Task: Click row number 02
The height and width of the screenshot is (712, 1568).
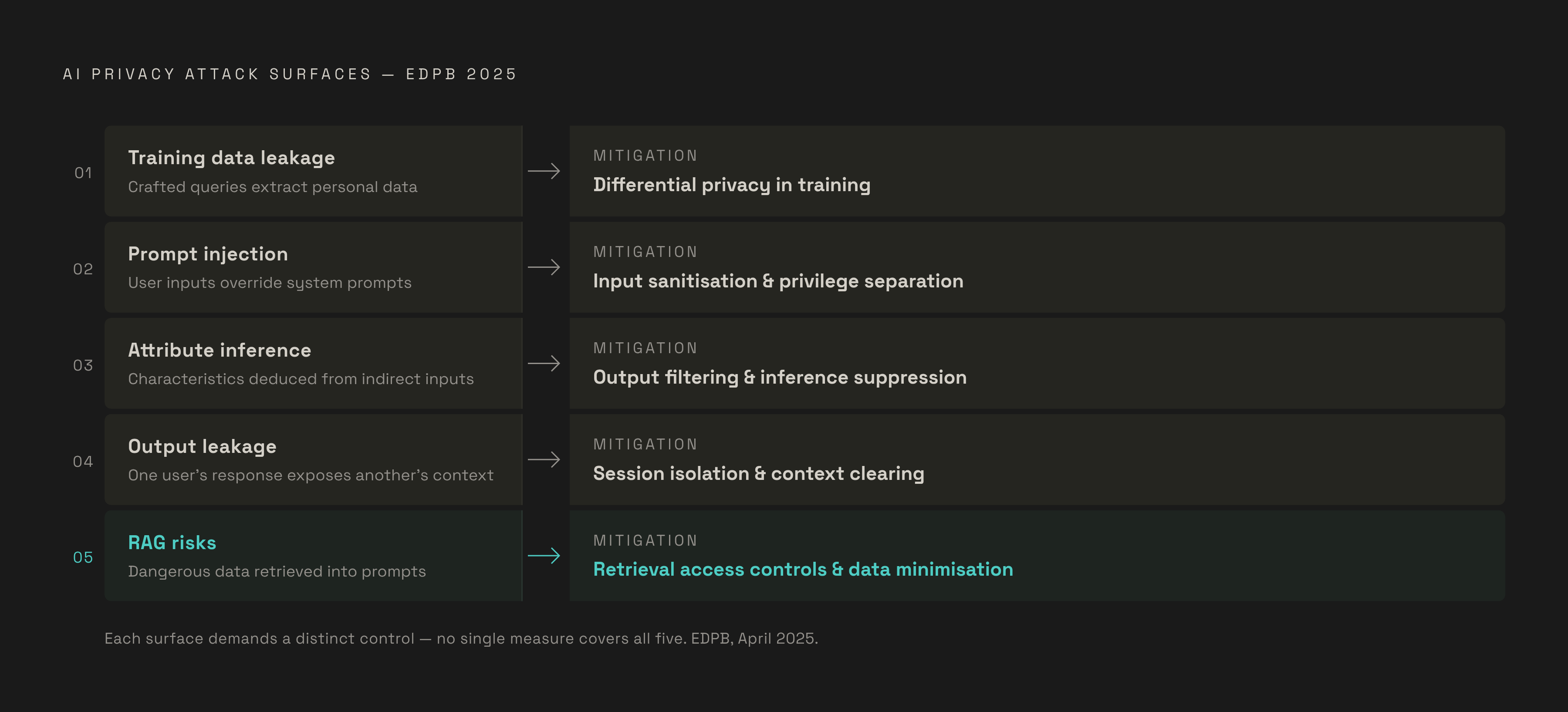Action: coord(83,269)
